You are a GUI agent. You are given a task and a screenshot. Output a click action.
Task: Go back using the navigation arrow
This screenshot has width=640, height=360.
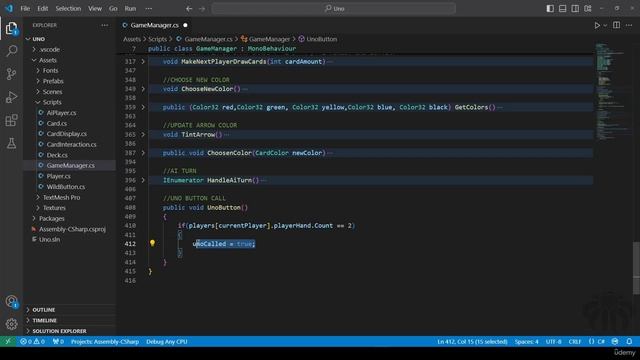(x=189, y=9)
